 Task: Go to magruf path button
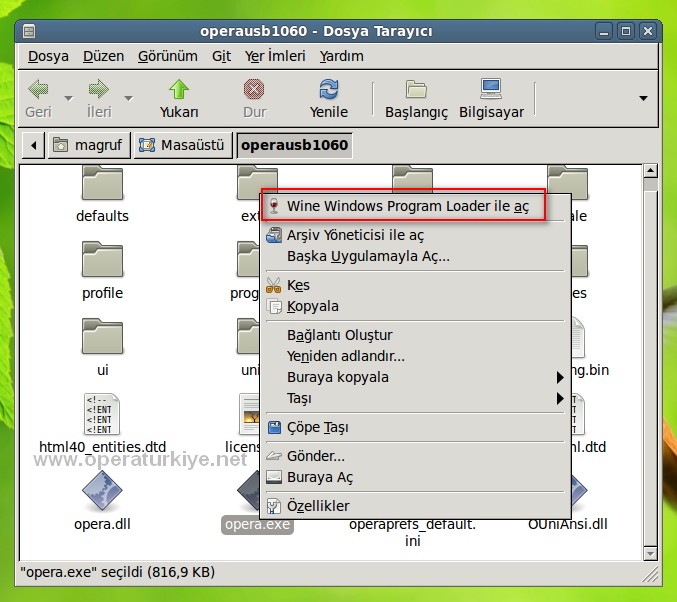tap(89, 146)
